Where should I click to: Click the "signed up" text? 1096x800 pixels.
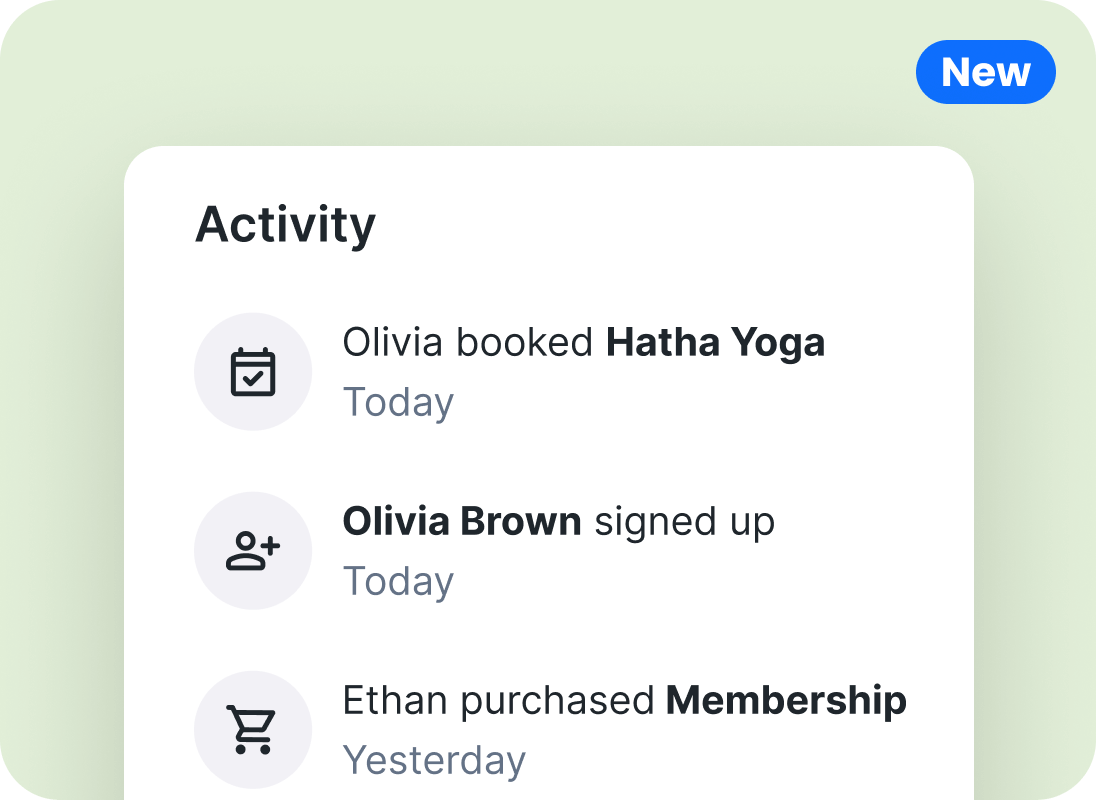click(x=685, y=521)
